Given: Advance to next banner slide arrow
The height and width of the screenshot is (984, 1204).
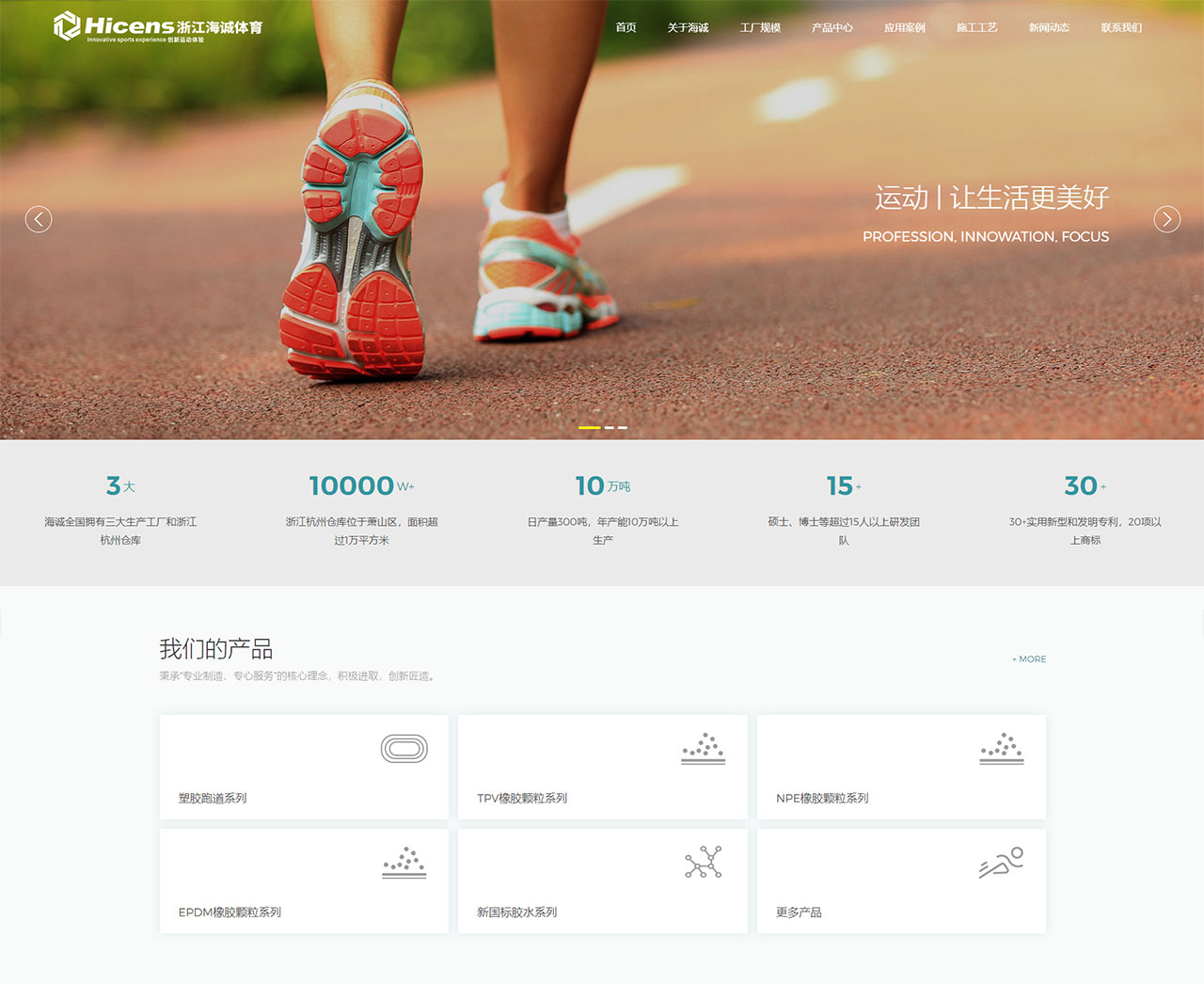Looking at the screenshot, I should pyautogui.click(x=1166, y=219).
